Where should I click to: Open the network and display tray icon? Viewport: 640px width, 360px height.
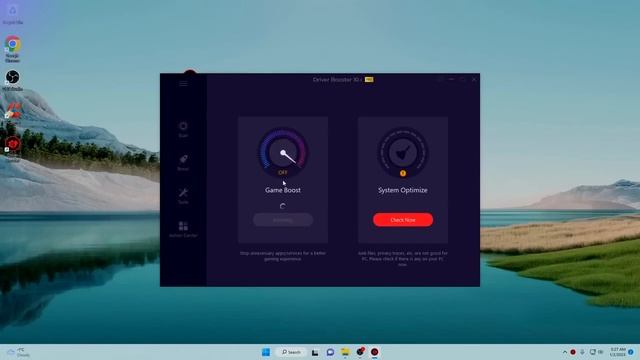[592, 352]
